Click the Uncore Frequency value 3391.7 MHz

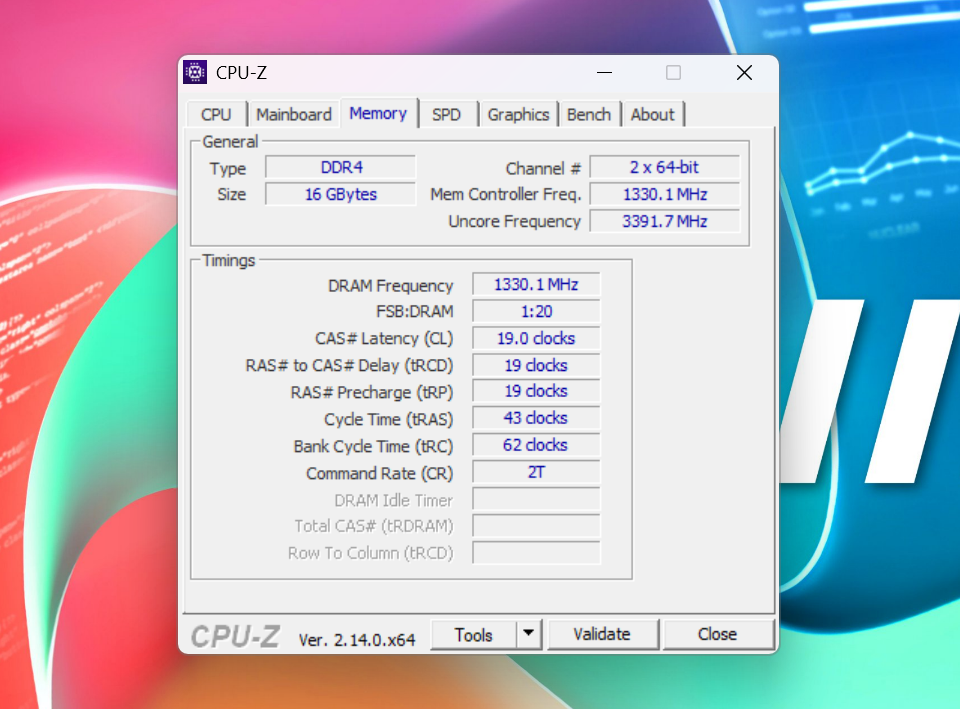[665, 221]
